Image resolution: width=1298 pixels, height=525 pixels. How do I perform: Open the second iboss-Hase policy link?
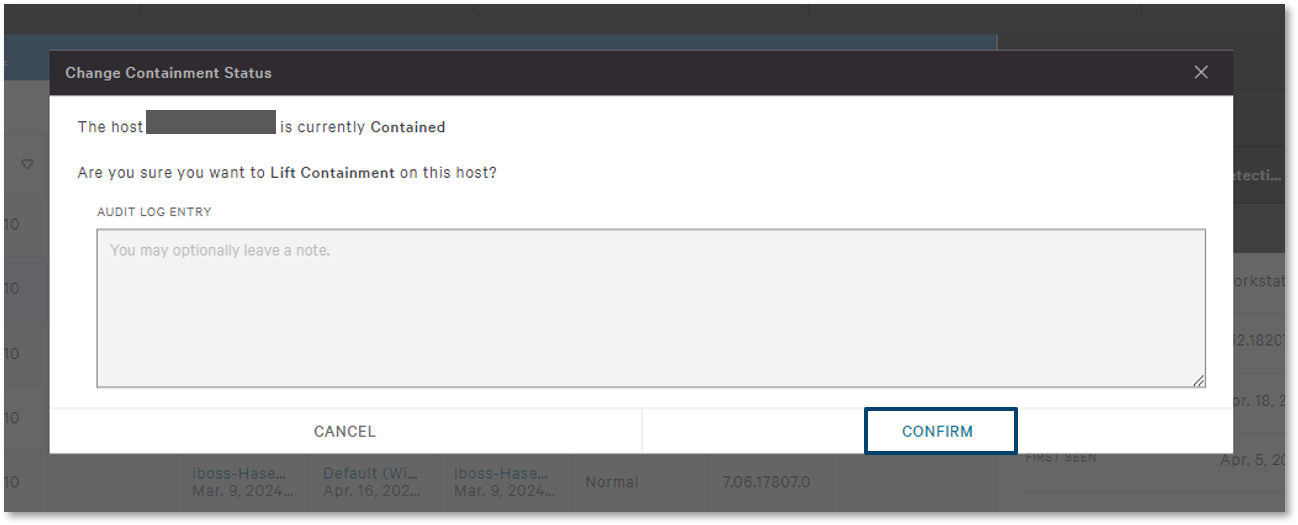click(x=500, y=473)
